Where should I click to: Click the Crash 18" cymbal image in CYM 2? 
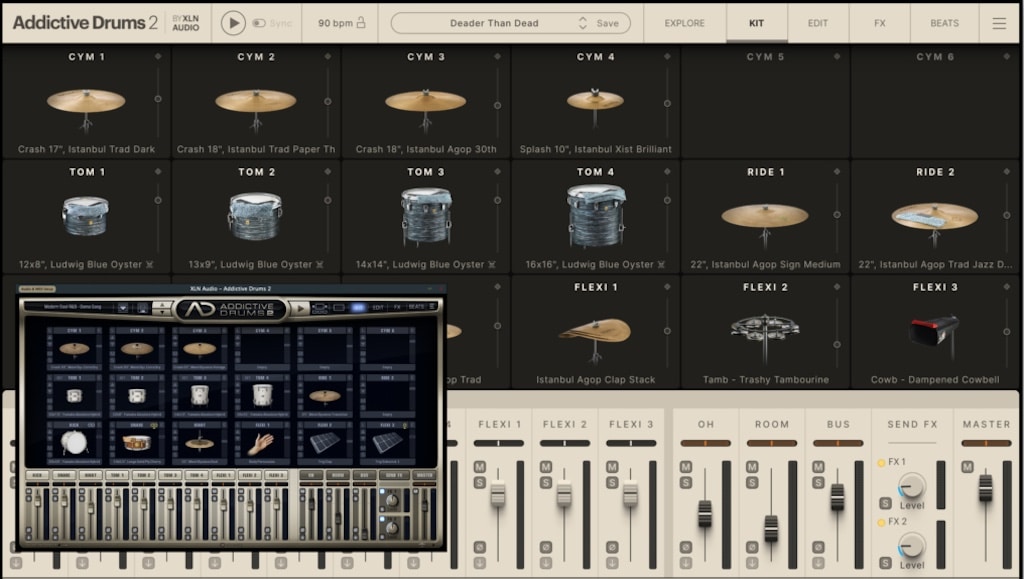pos(255,109)
